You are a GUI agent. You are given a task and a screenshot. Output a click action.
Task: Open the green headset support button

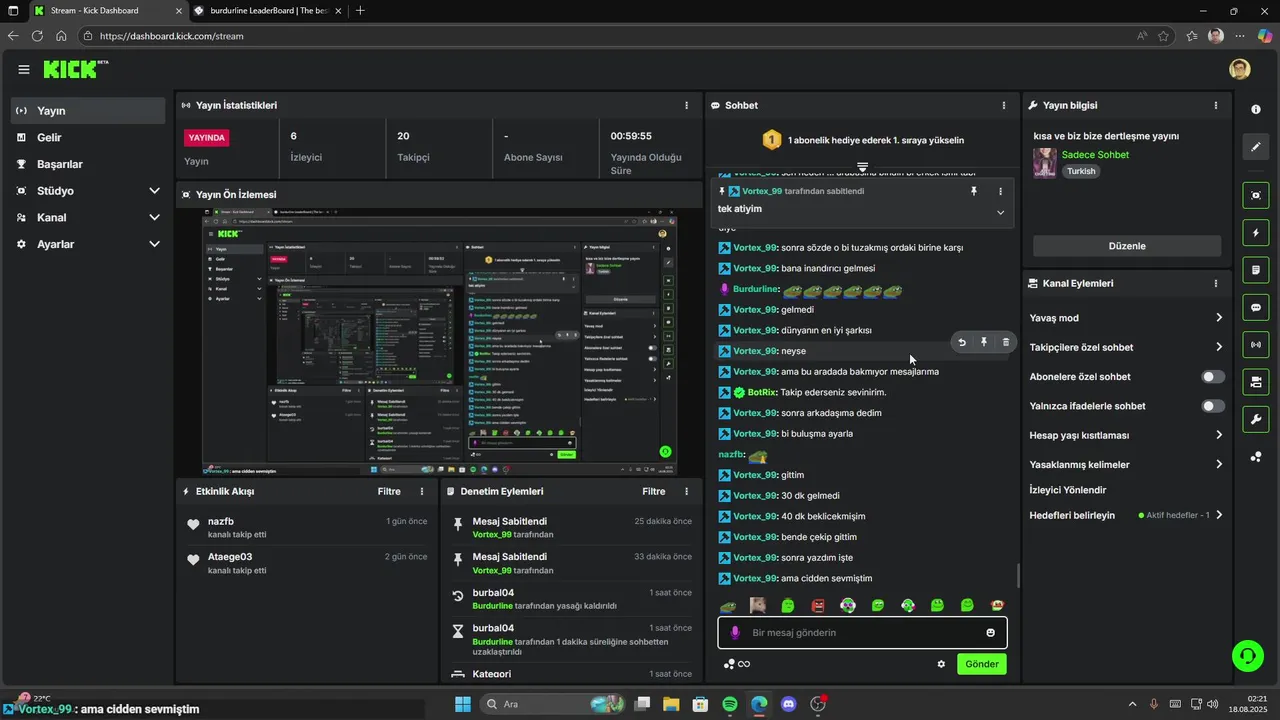[1247, 656]
